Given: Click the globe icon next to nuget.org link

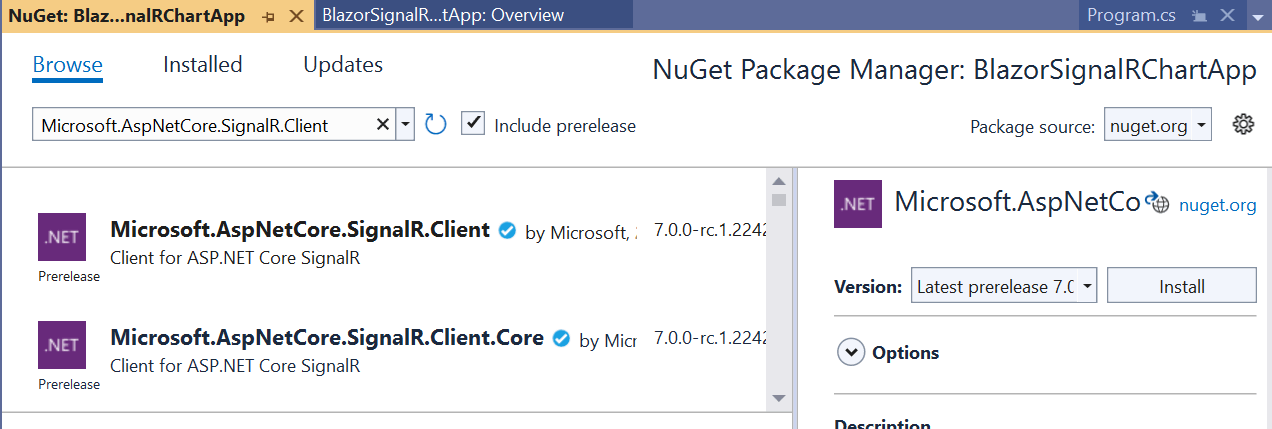Looking at the screenshot, I should [1158, 204].
